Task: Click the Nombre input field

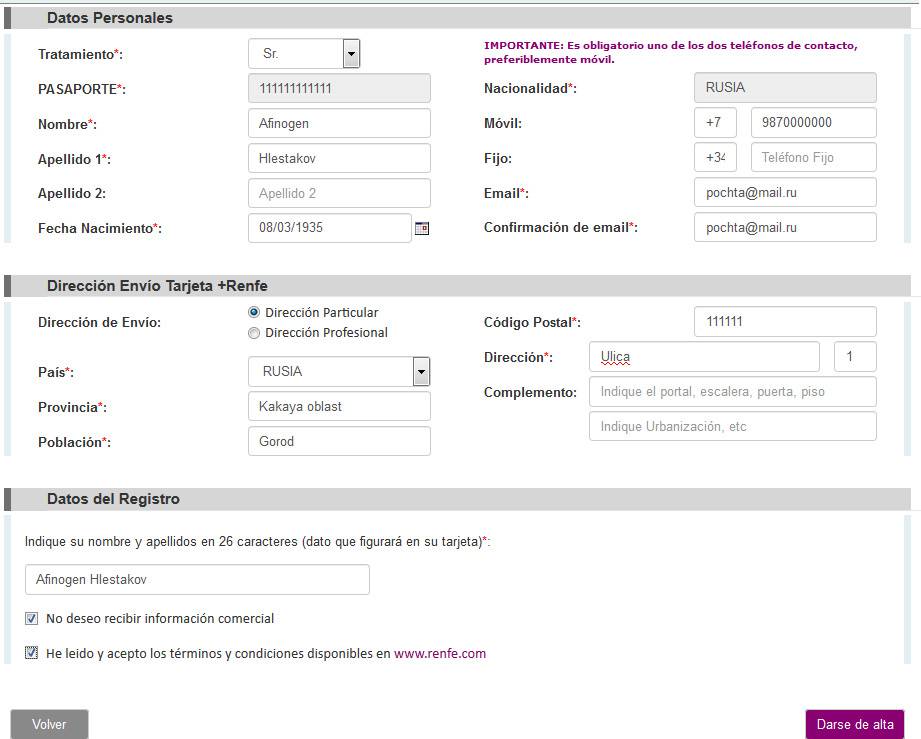Action: point(339,124)
